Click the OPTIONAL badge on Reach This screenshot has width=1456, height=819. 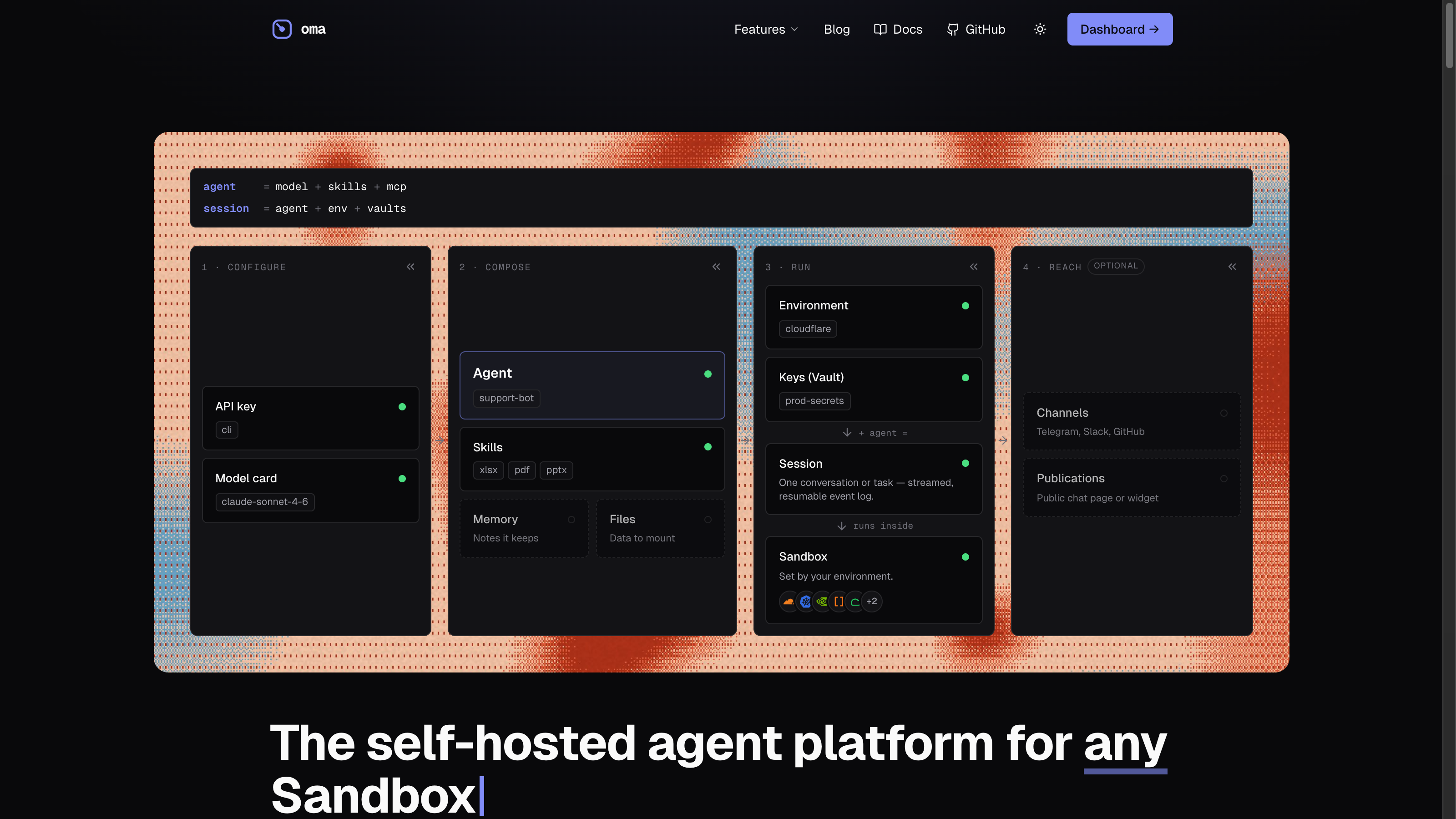[1116, 266]
